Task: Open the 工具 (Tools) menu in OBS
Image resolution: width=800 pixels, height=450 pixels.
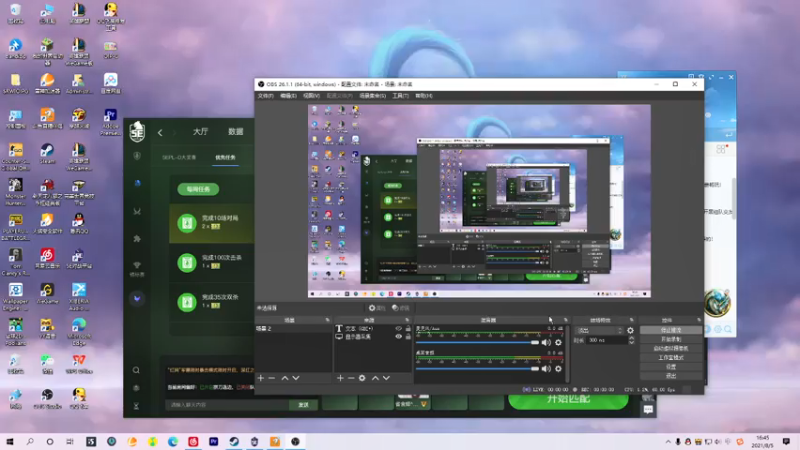Action: click(402, 95)
